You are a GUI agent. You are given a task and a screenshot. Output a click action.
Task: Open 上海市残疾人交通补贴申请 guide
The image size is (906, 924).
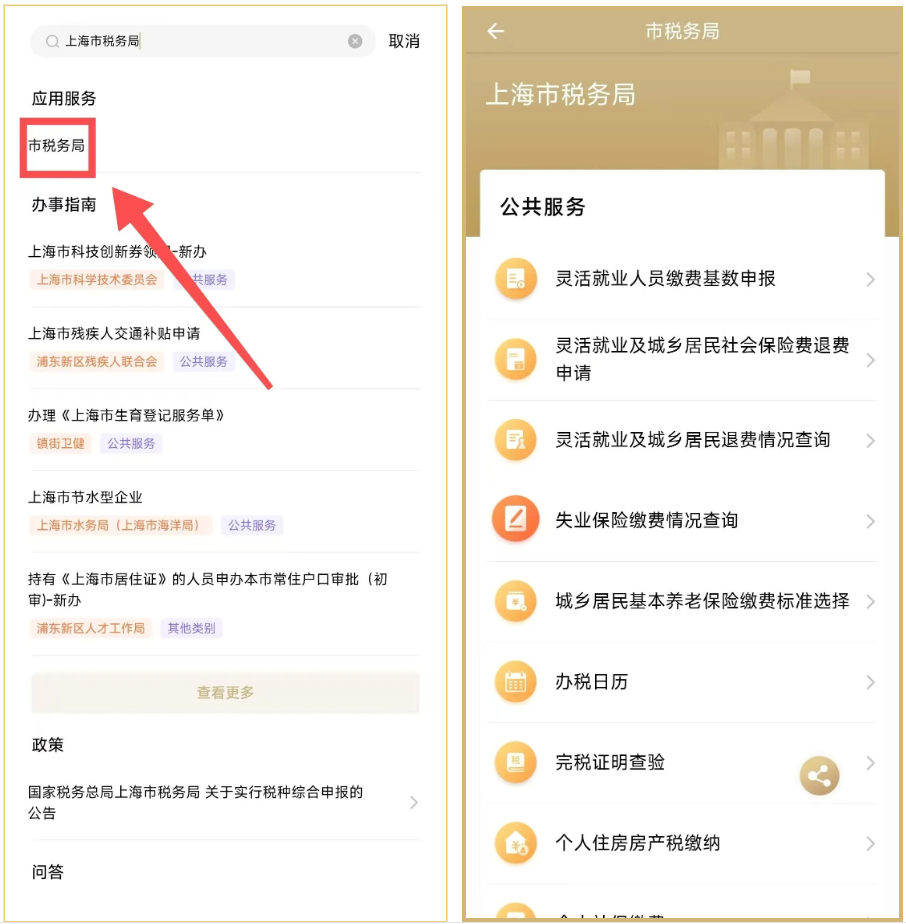(x=114, y=334)
